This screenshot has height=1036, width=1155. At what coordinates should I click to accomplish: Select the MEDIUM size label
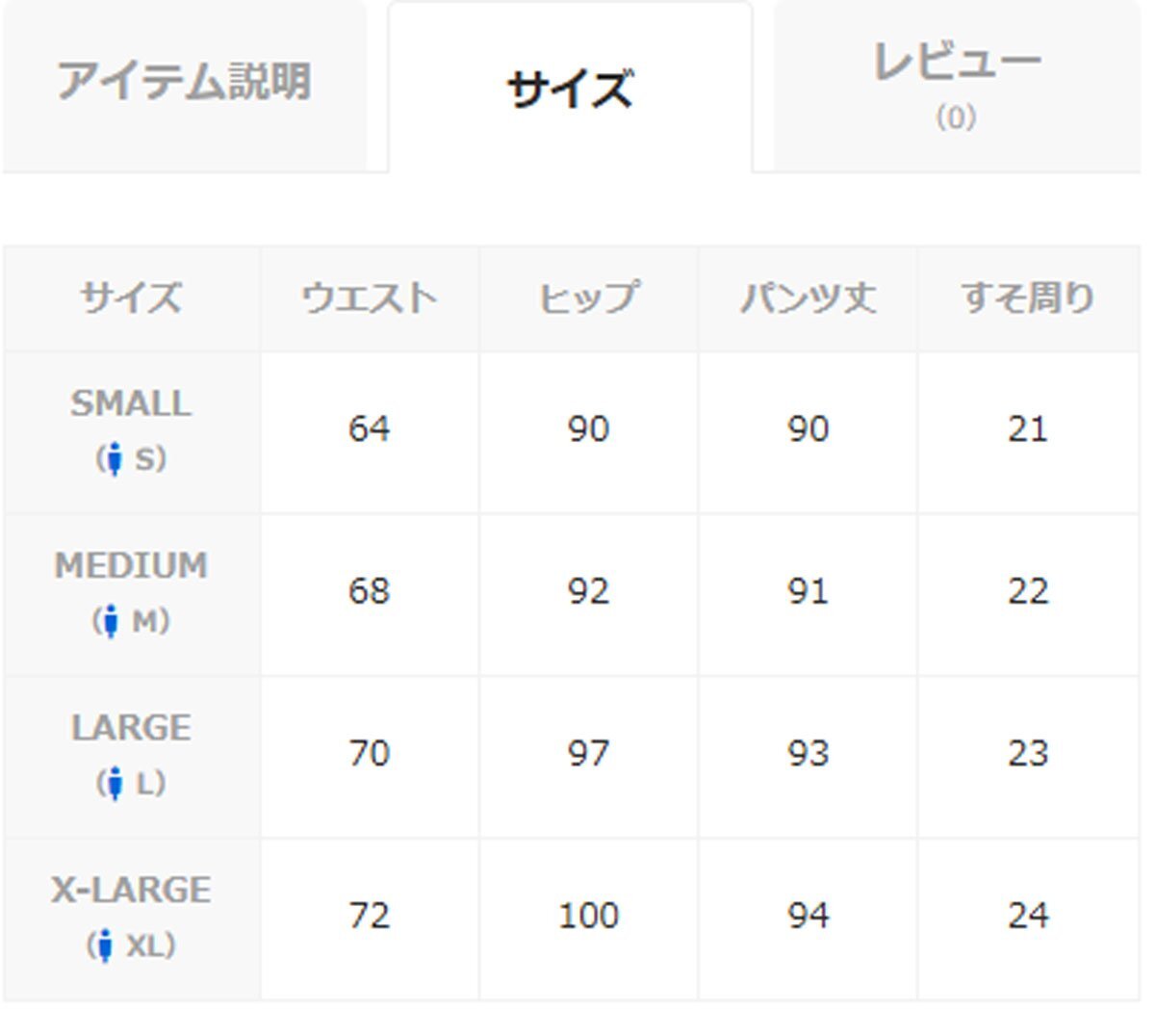click(x=131, y=565)
